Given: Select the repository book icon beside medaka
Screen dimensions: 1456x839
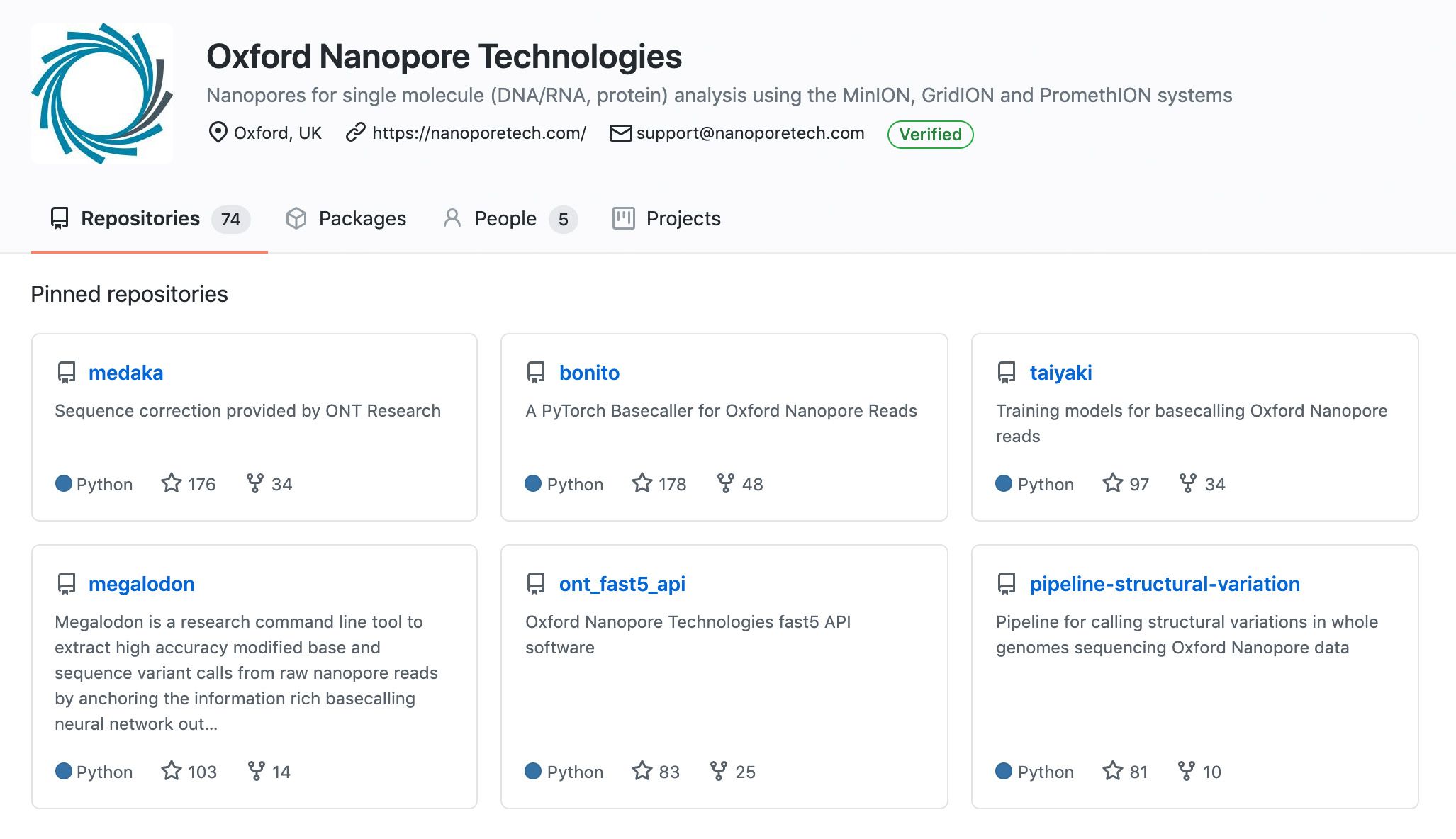Looking at the screenshot, I should pyautogui.click(x=67, y=372).
